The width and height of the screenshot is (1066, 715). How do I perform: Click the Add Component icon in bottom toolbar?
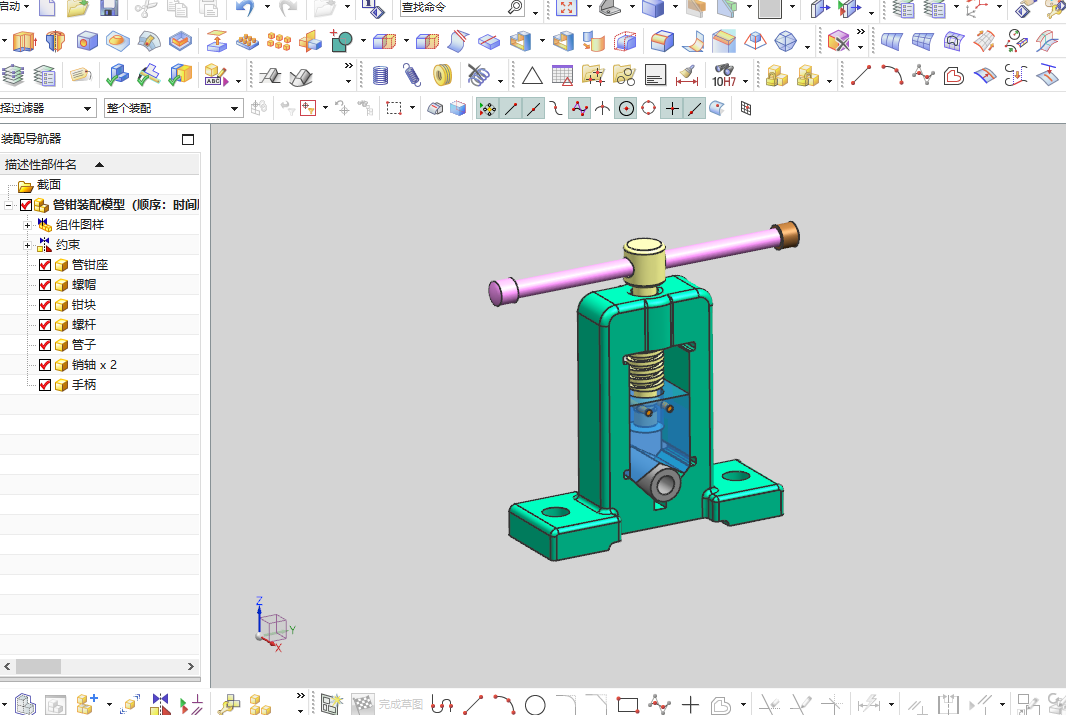tap(87, 704)
